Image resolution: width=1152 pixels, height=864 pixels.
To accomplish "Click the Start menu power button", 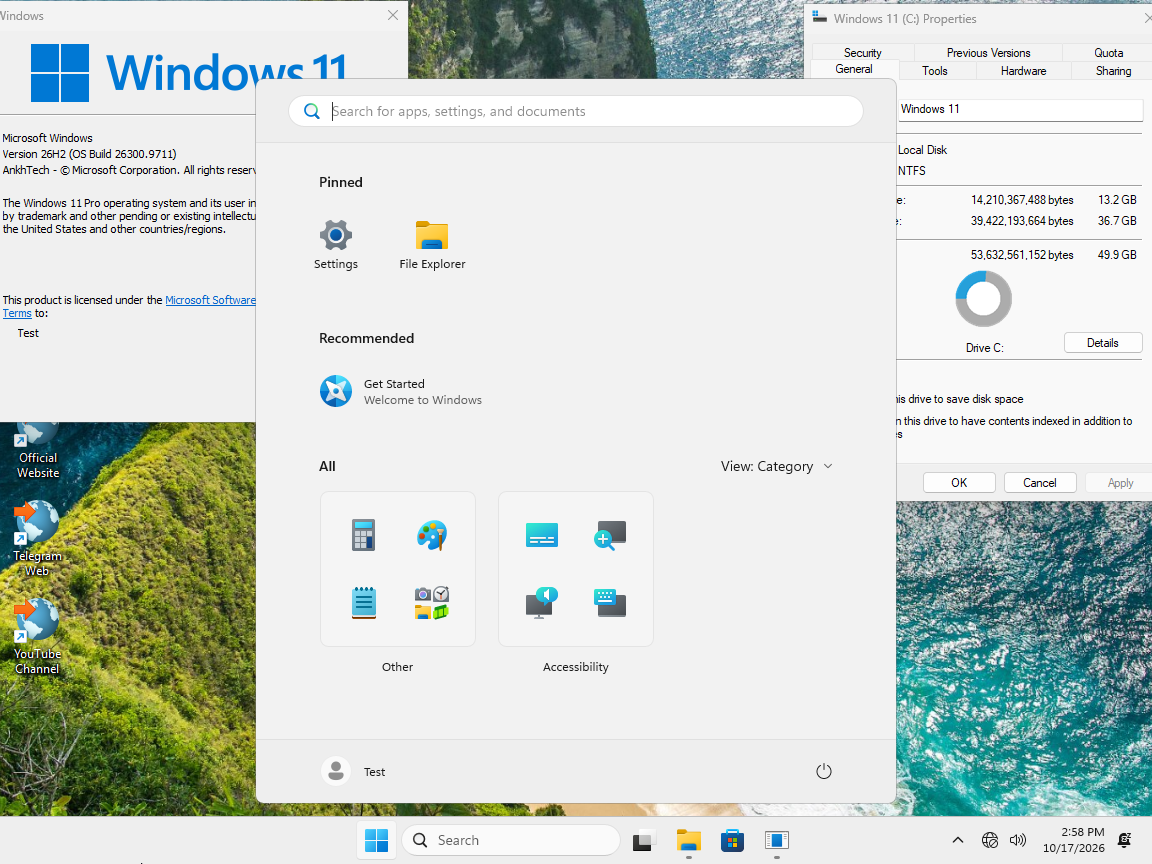I will tap(824, 771).
